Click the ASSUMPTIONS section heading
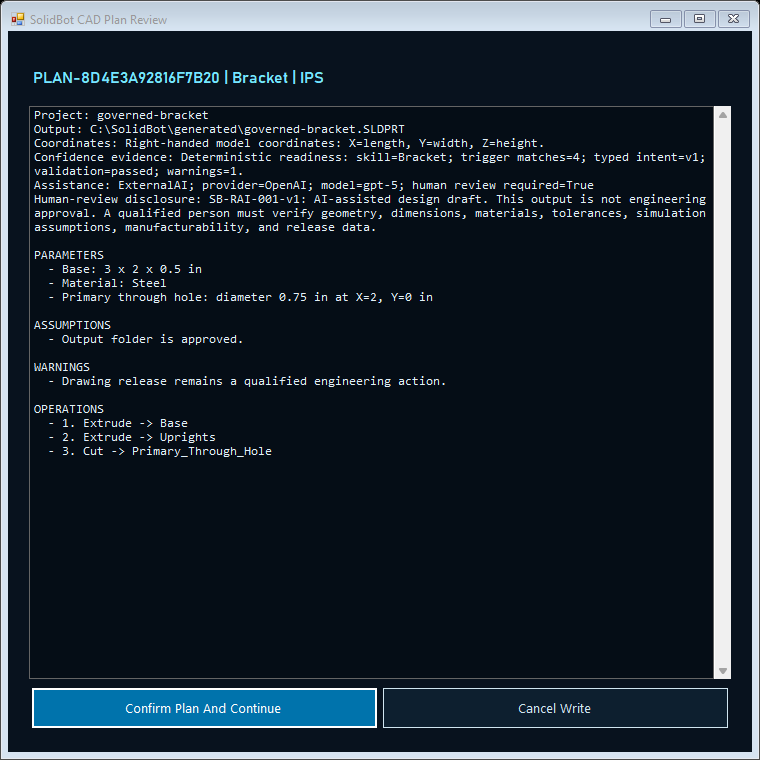760x760 pixels. 72,325
